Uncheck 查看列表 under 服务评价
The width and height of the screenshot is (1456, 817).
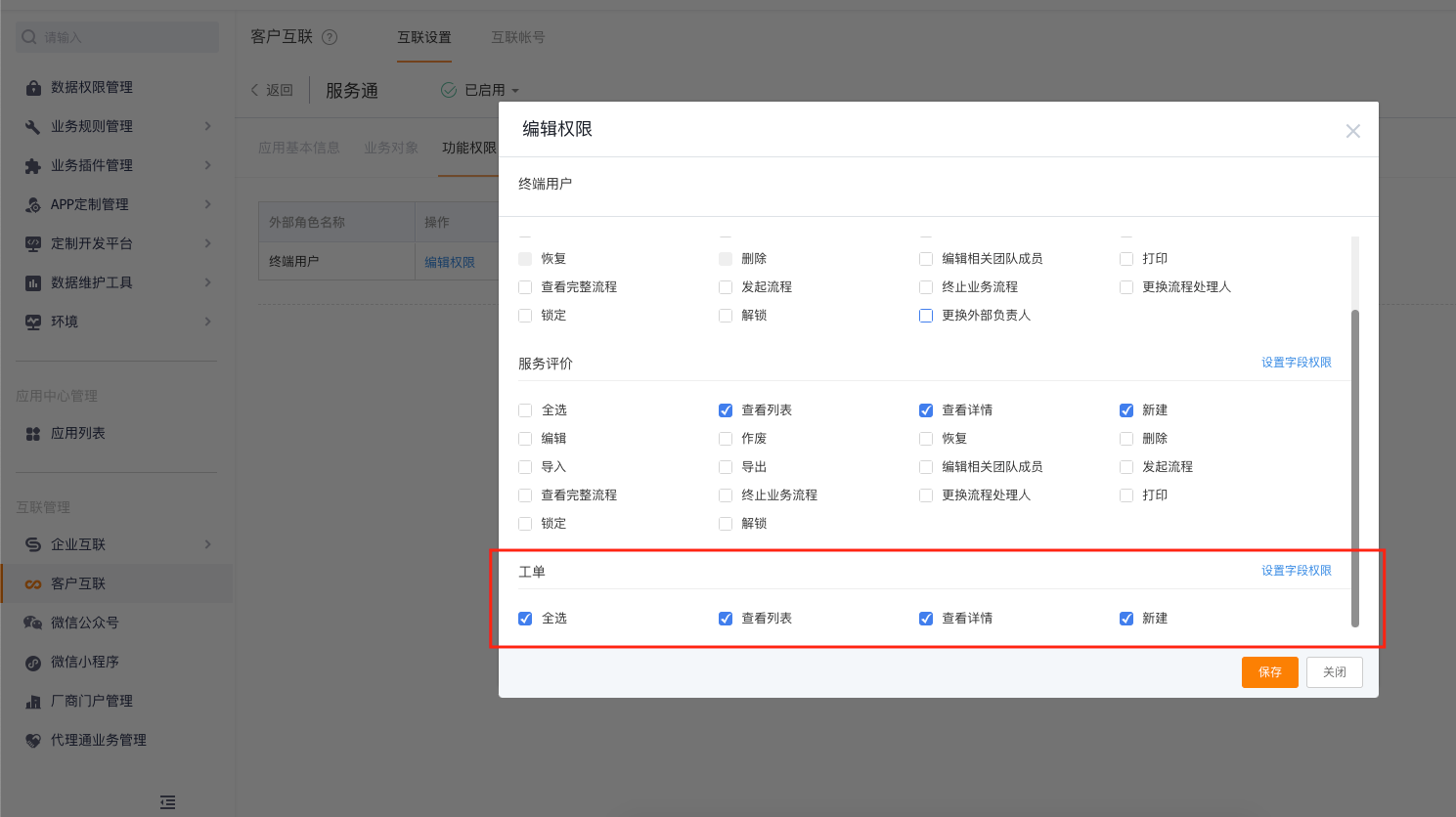726,410
